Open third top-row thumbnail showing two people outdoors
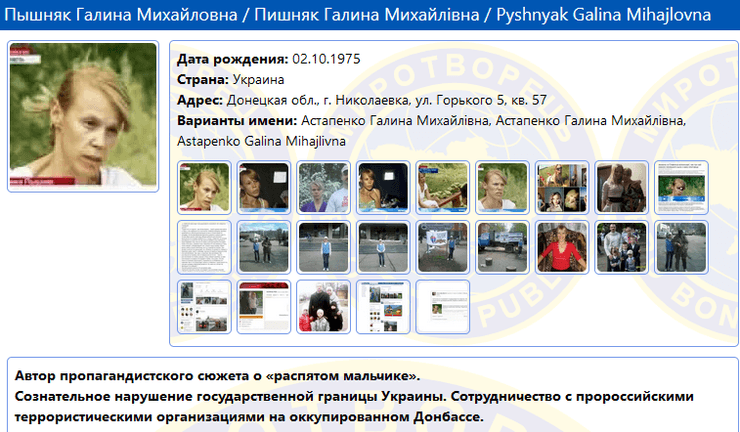Image resolution: width=740 pixels, height=432 pixels. (323, 188)
